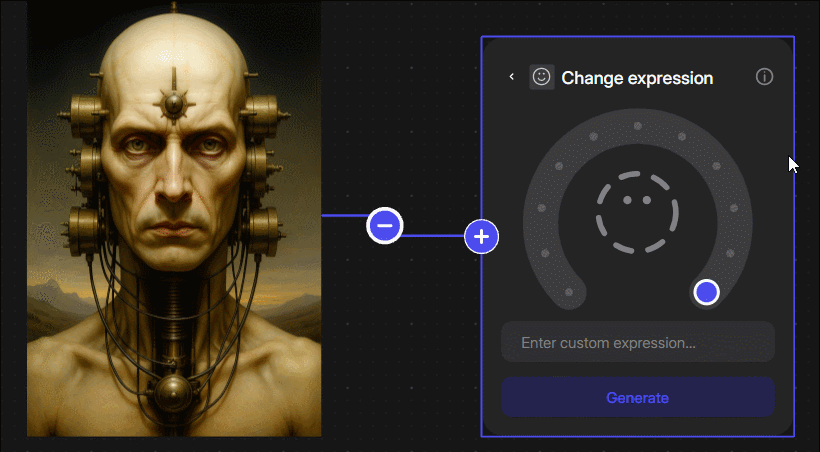Screen dimensions: 820x452
Task: Select the topmost dot on the expression dial
Action: click(x=637, y=126)
